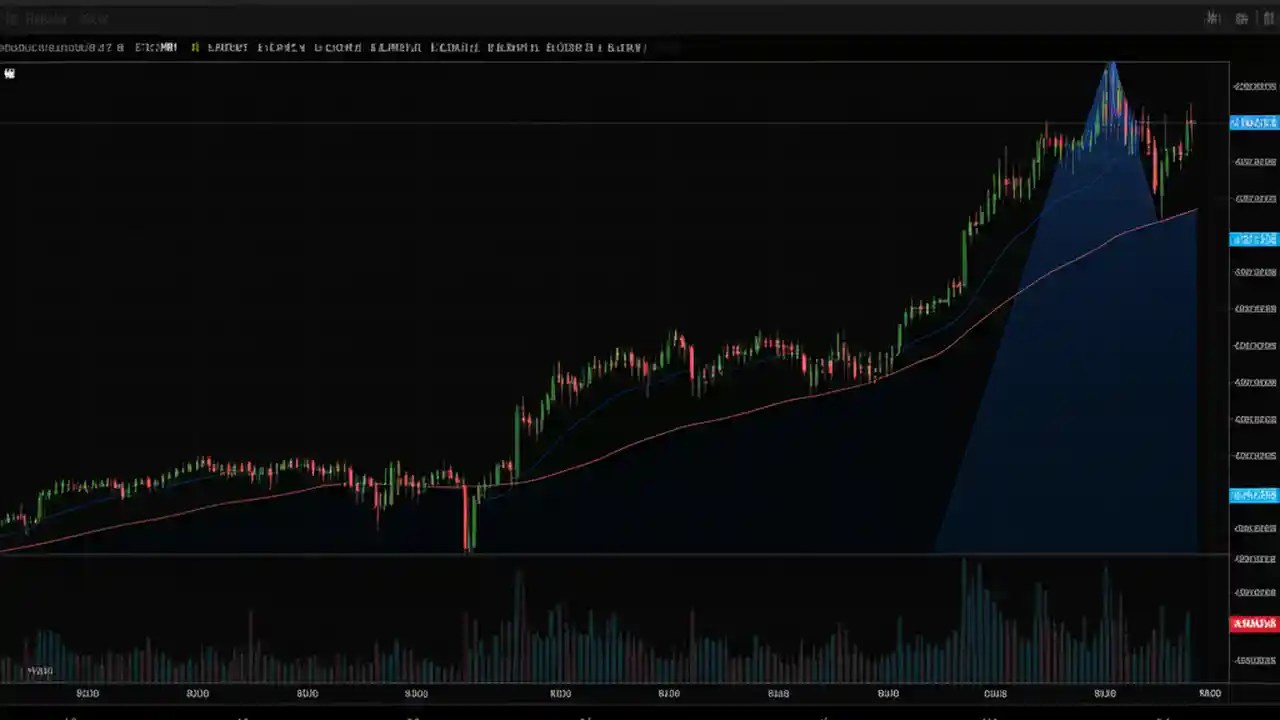Enable the highlighted bid price marker
The width and height of the screenshot is (1280, 720).
[1253, 239]
